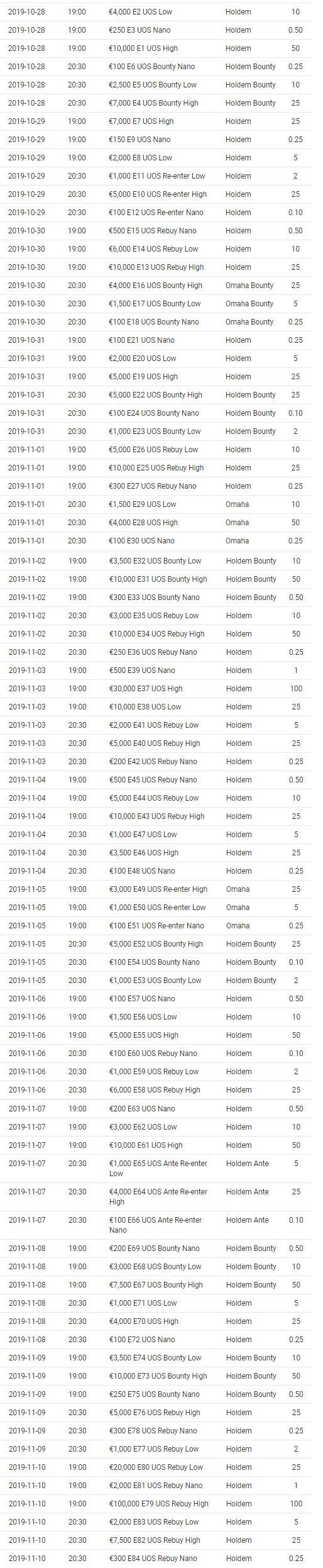Click Omaha Bounty type for E17 event
Viewport: 323px width, 1568px height.
(x=249, y=304)
